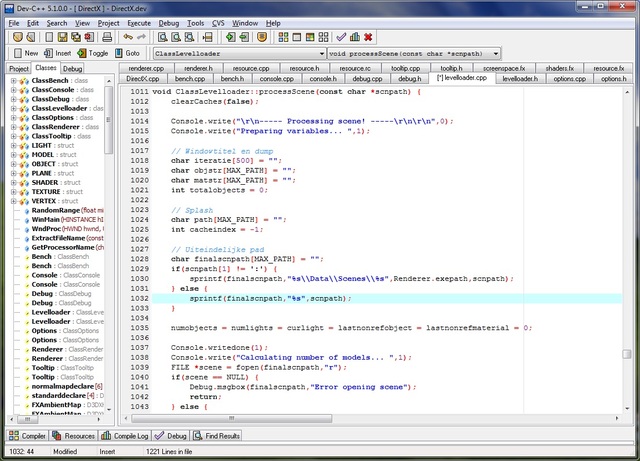Open the levelloader.h editor tab
Screen dimensions: 640x461
[x=520, y=78]
